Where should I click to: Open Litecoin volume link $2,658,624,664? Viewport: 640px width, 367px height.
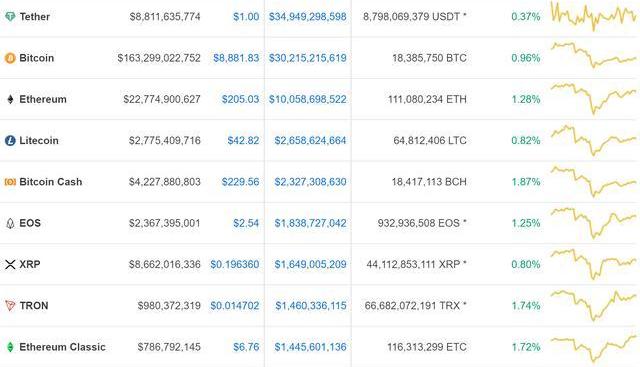(x=310, y=140)
